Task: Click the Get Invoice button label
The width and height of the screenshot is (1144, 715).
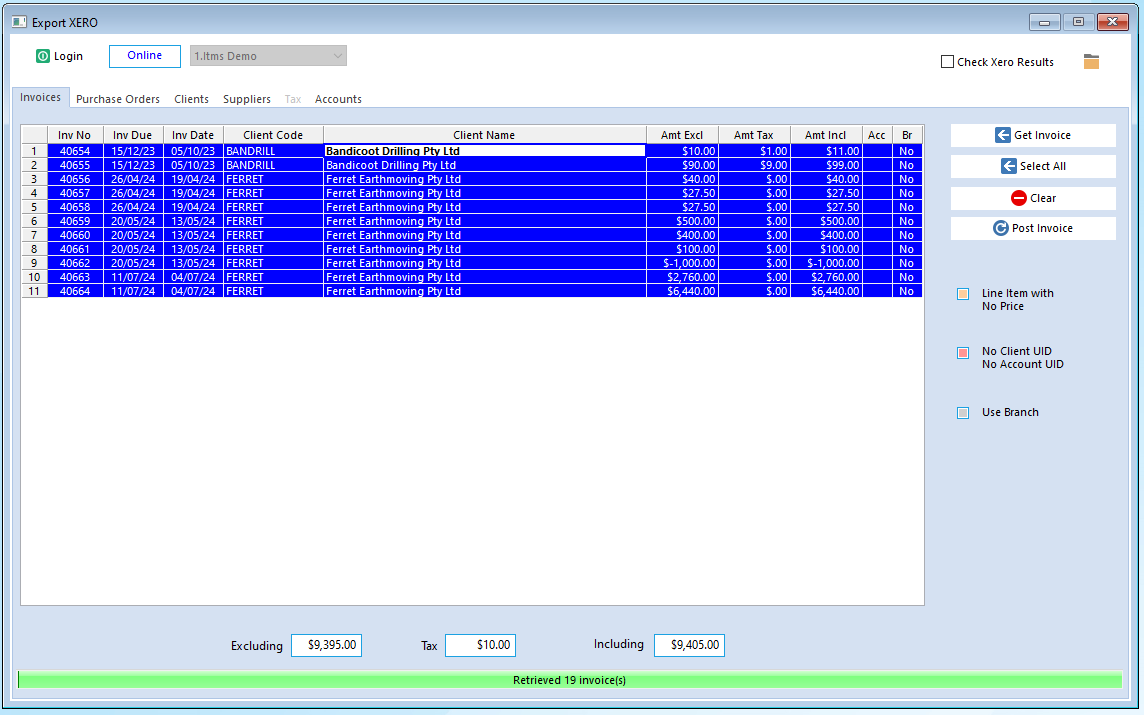Action: click(x=1042, y=135)
